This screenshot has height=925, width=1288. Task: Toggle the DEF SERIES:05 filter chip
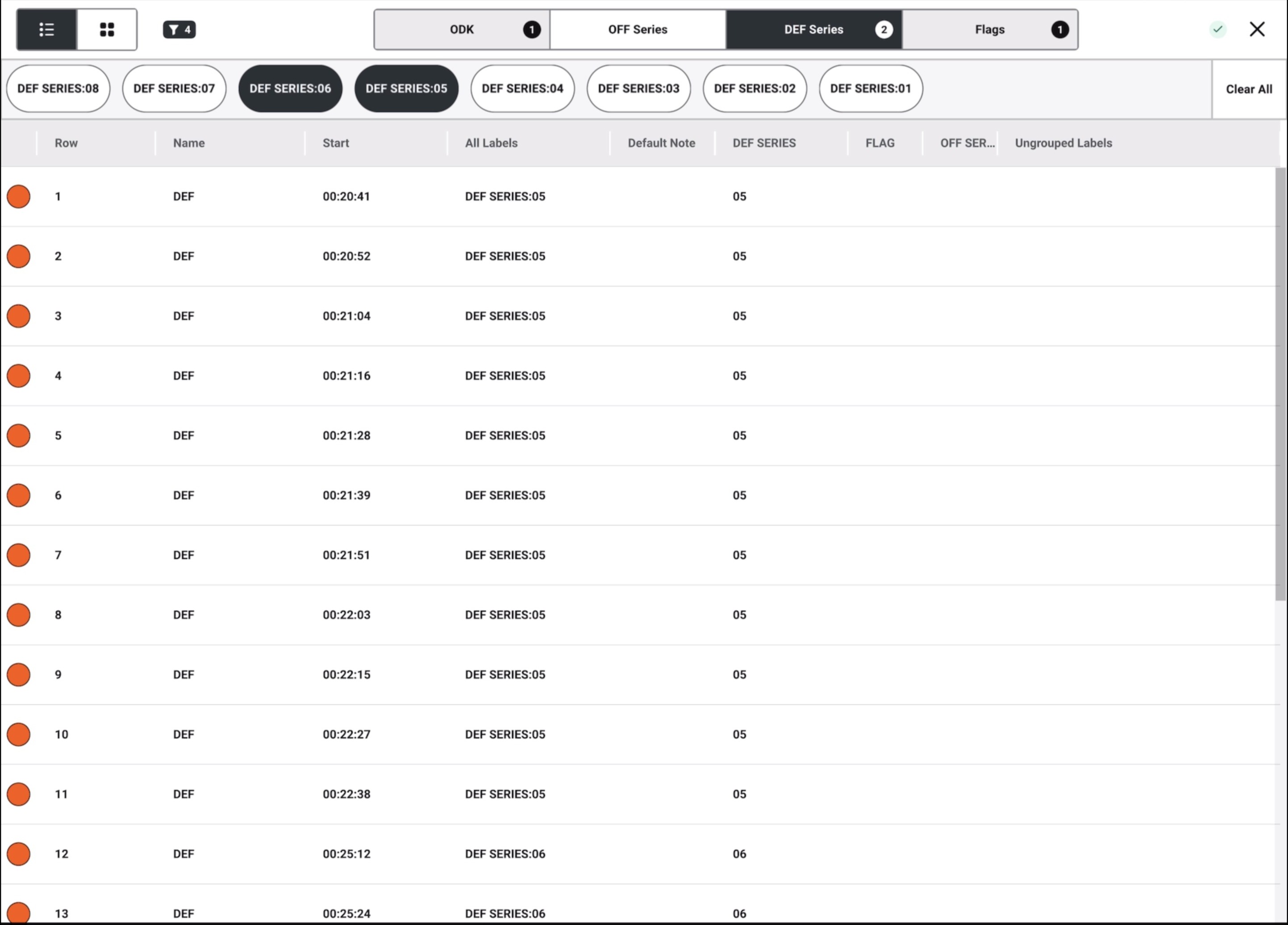pyautogui.click(x=407, y=88)
